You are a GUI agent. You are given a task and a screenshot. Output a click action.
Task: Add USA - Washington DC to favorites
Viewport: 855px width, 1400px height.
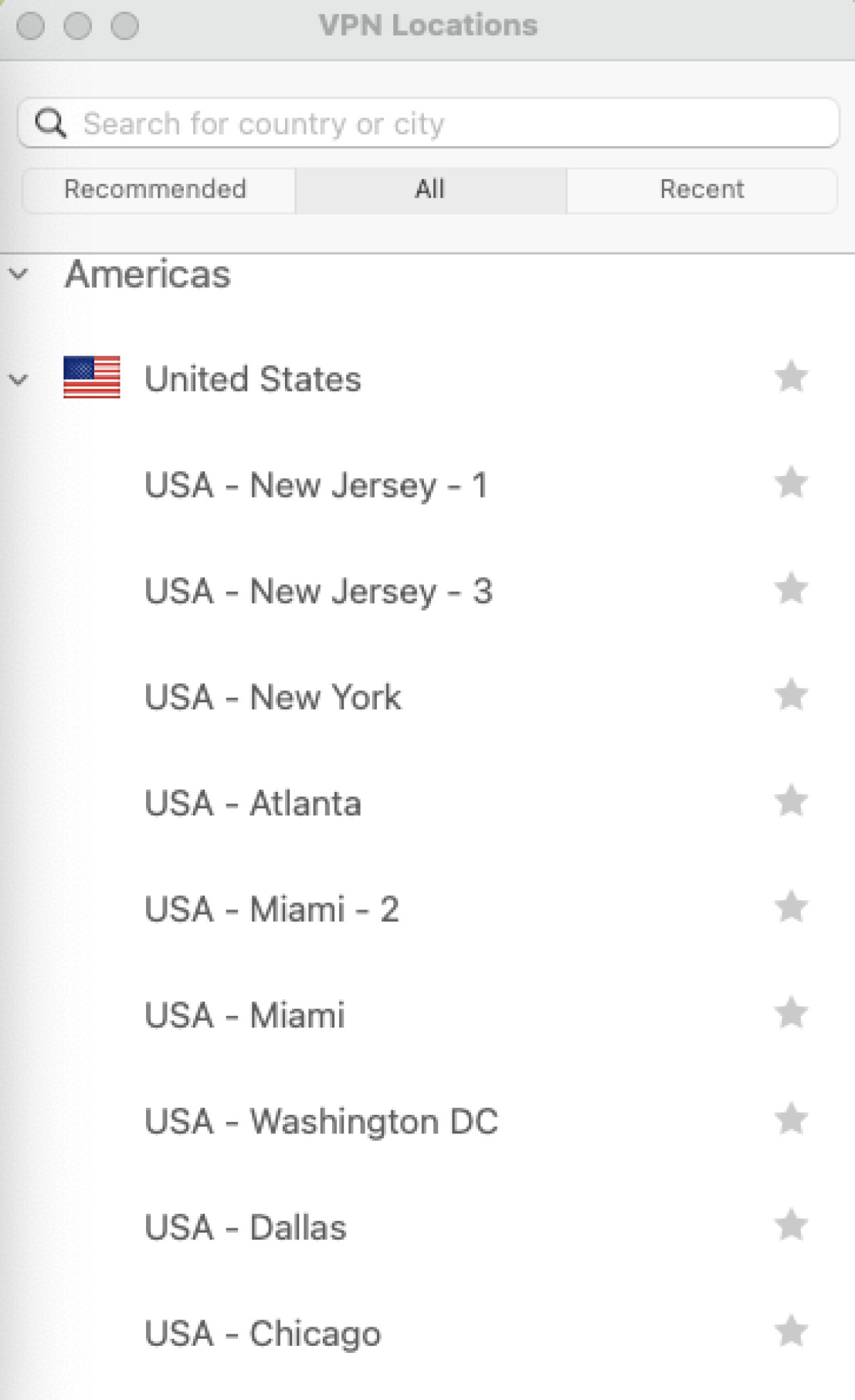pyautogui.click(x=791, y=1119)
